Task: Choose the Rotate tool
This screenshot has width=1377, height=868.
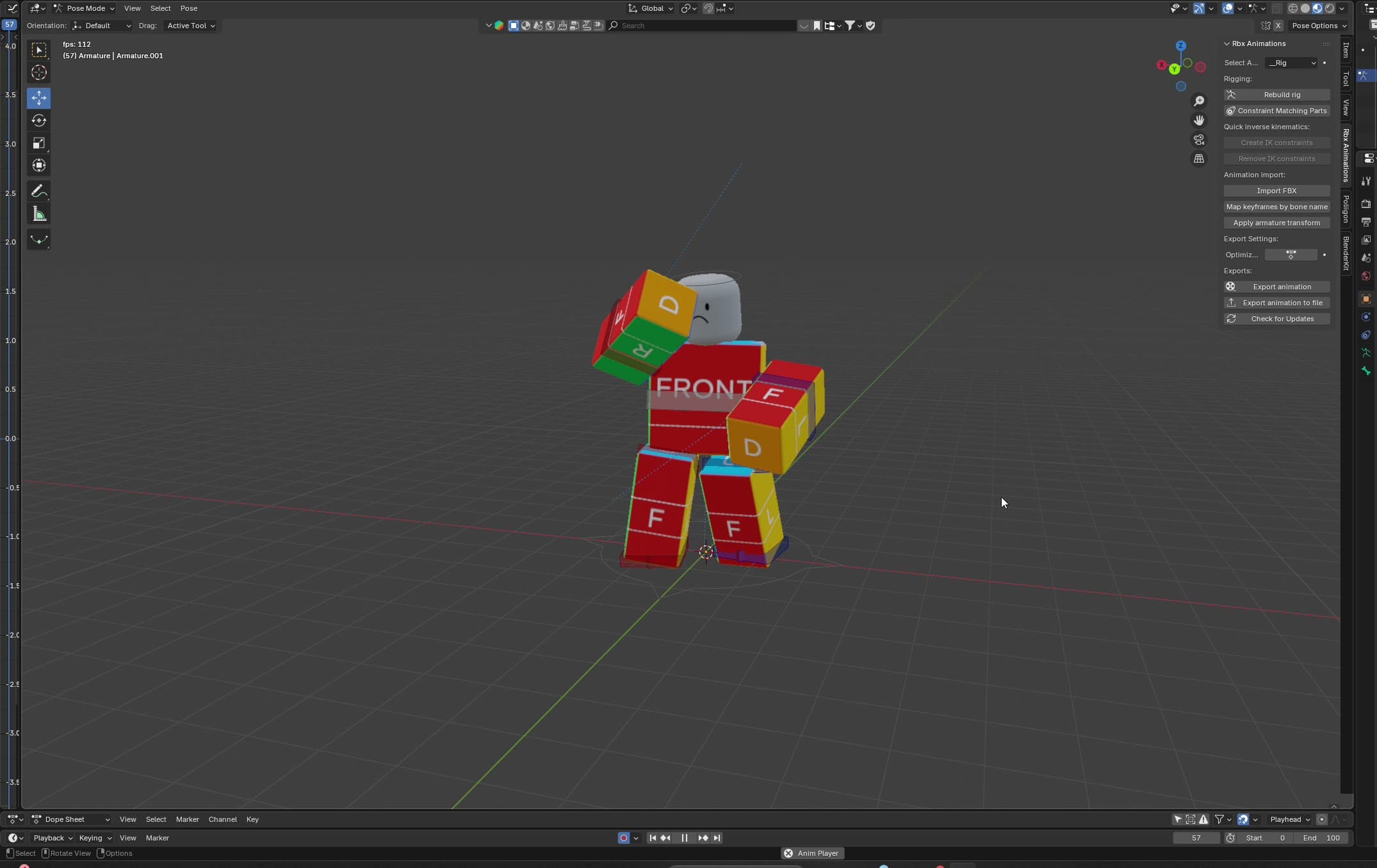Action: click(x=39, y=120)
